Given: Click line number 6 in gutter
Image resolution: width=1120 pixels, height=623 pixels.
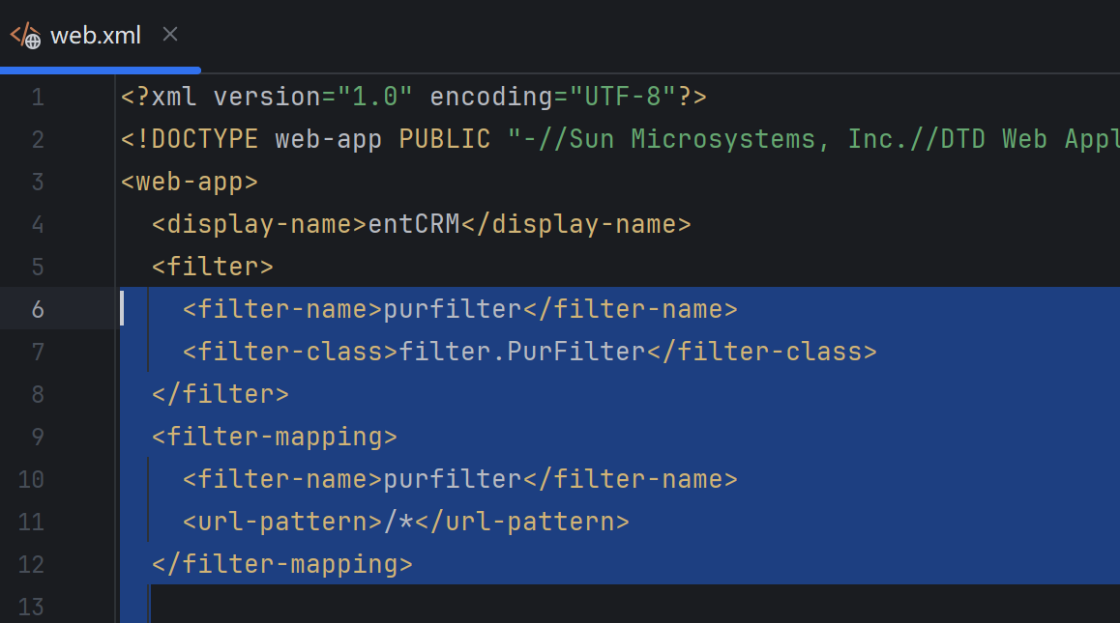Looking at the screenshot, I should 37,309.
